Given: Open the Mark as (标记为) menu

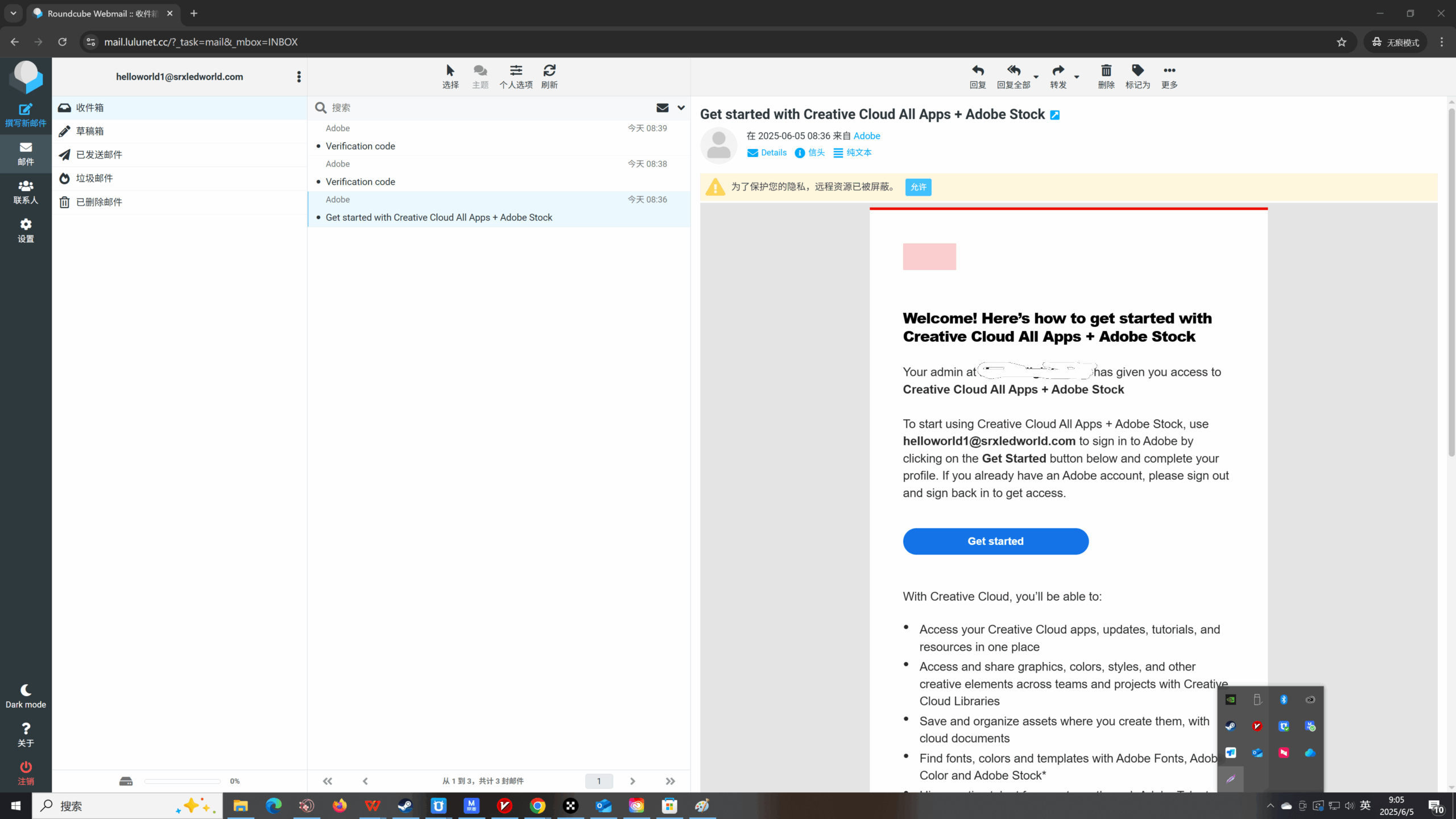Looking at the screenshot, I should 1137,76.
